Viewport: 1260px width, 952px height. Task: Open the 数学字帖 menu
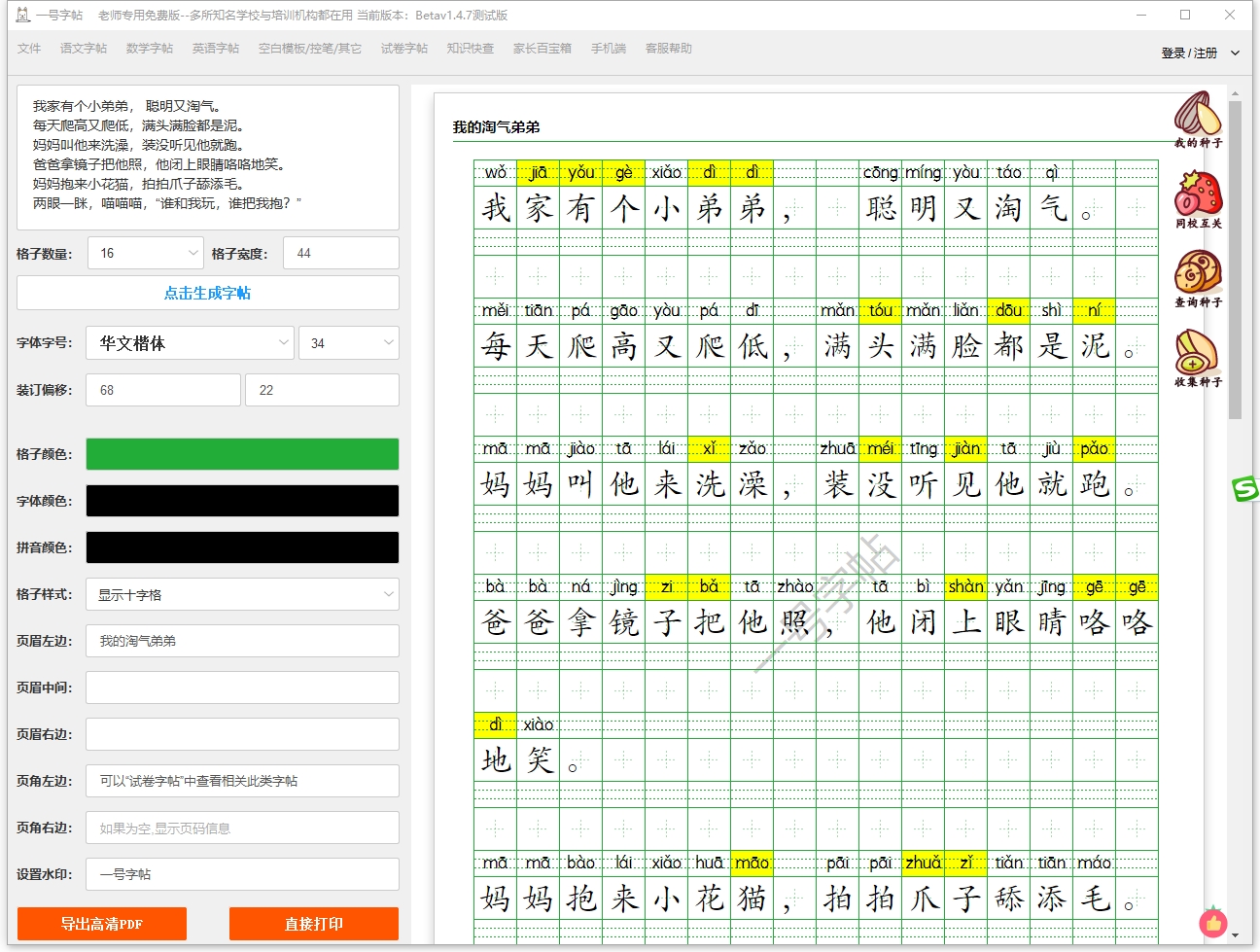tap(150, 48)
